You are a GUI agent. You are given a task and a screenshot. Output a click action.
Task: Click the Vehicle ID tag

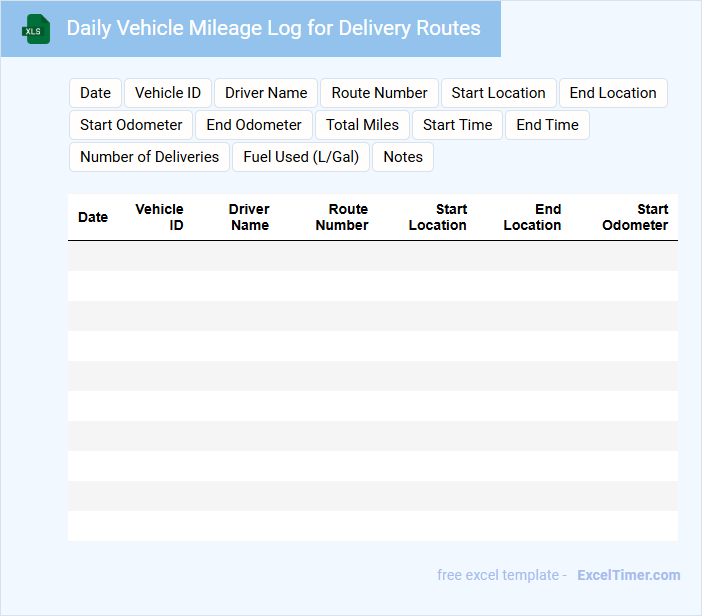tap(167, 93)
